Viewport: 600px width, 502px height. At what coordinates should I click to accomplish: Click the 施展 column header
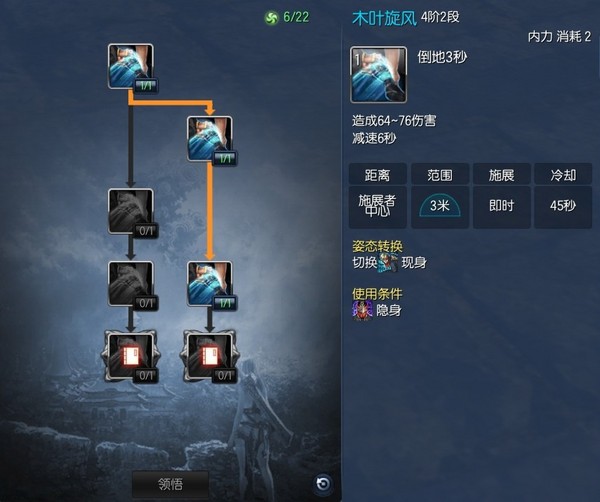tap(502, 174)
